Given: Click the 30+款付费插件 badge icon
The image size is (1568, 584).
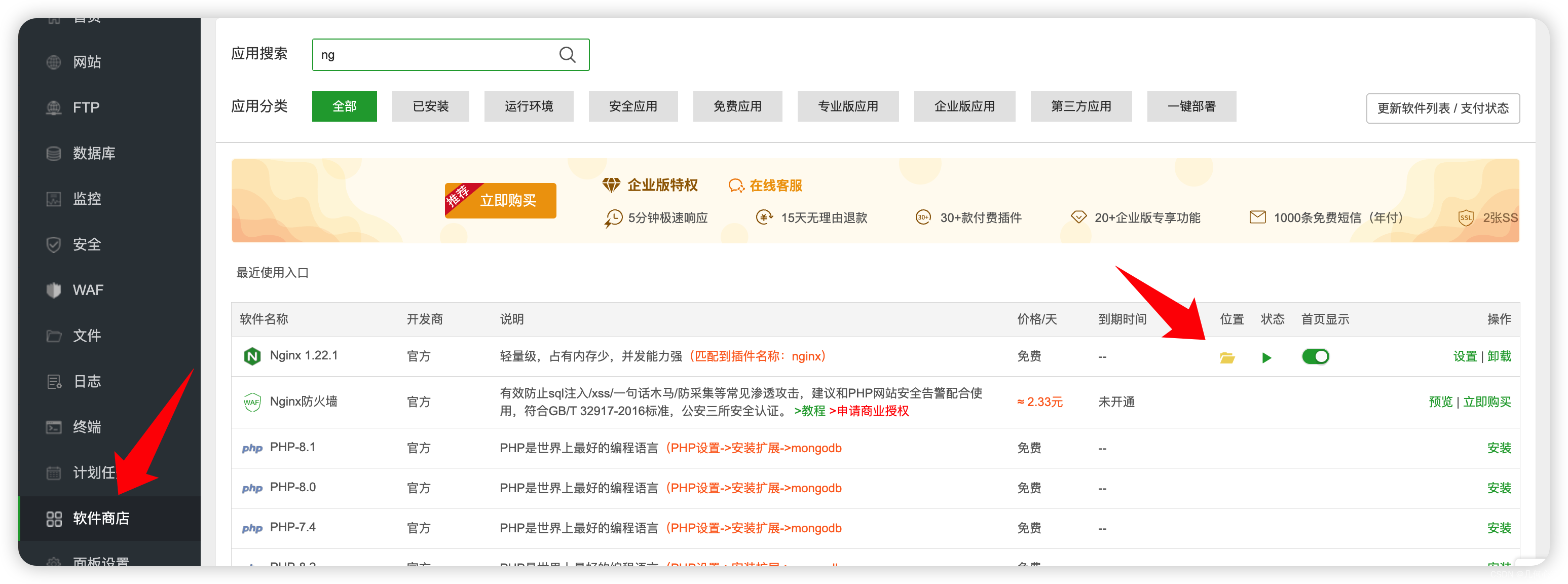Looking at the screenshot, I should click(923, 217).
